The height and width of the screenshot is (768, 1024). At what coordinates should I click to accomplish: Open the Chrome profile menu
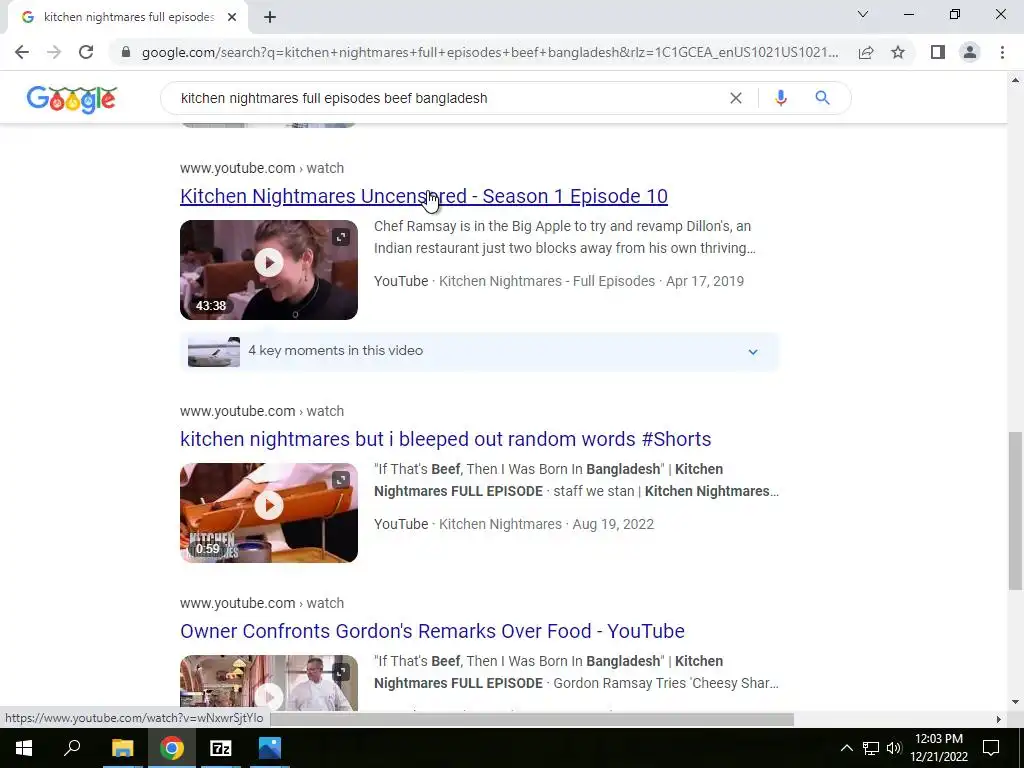(x=970, y=52)
